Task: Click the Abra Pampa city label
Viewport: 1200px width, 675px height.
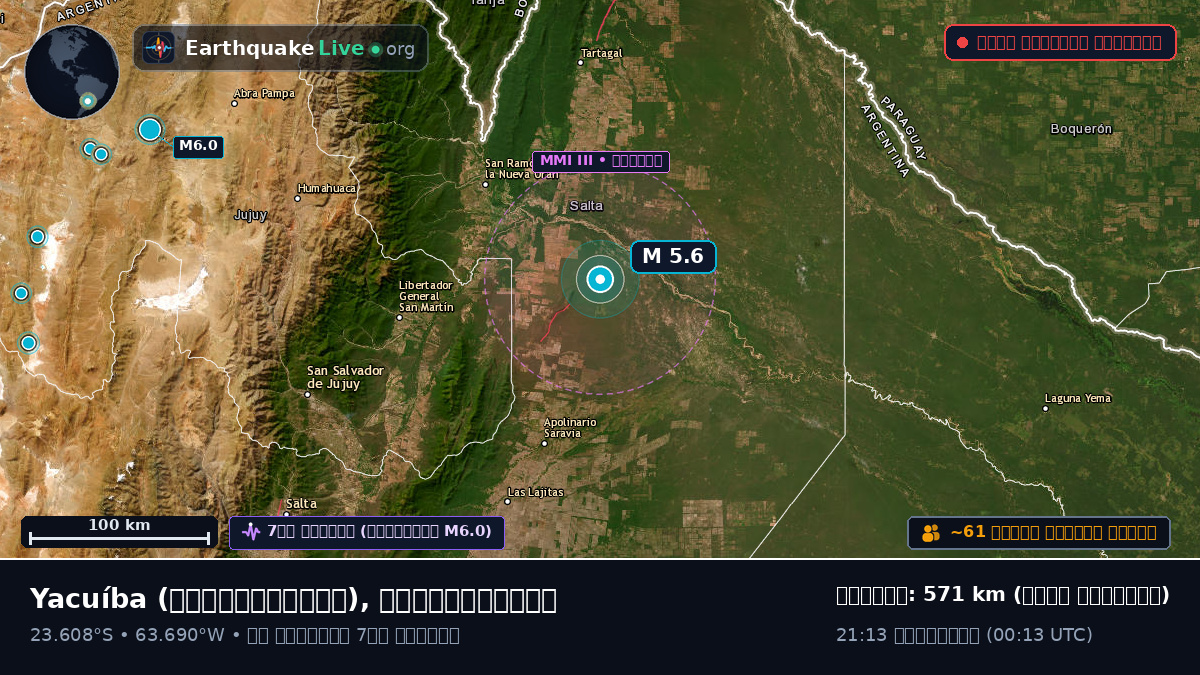Action: 264,94
